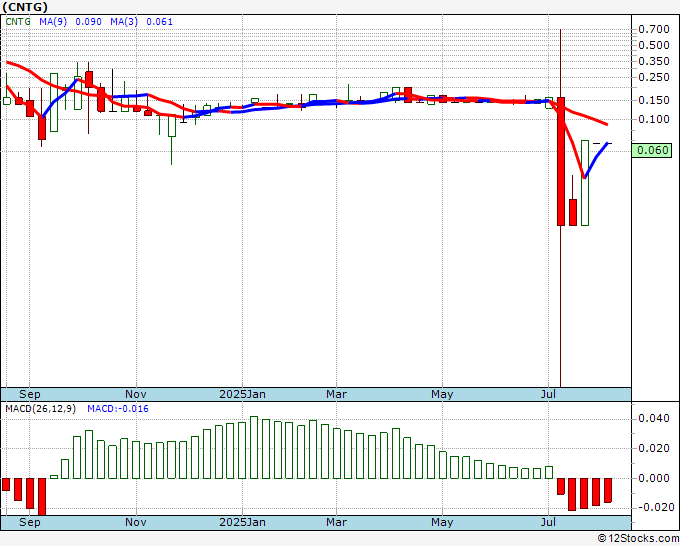The image size is (680, 546).
Task: Click the 0.020 MACD axis label
Action: (654, 448)
